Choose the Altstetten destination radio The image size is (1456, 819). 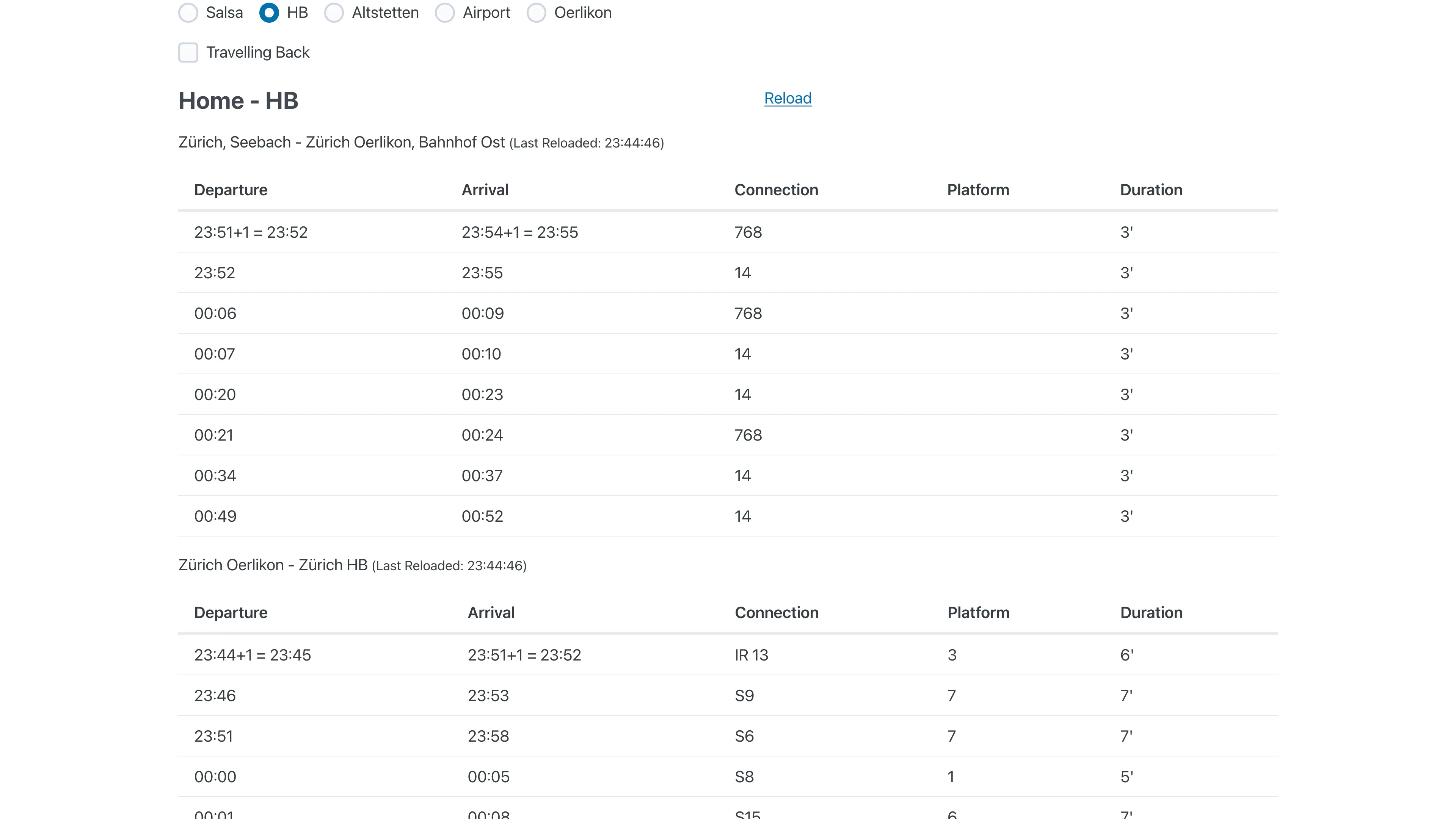coord(334,13)
